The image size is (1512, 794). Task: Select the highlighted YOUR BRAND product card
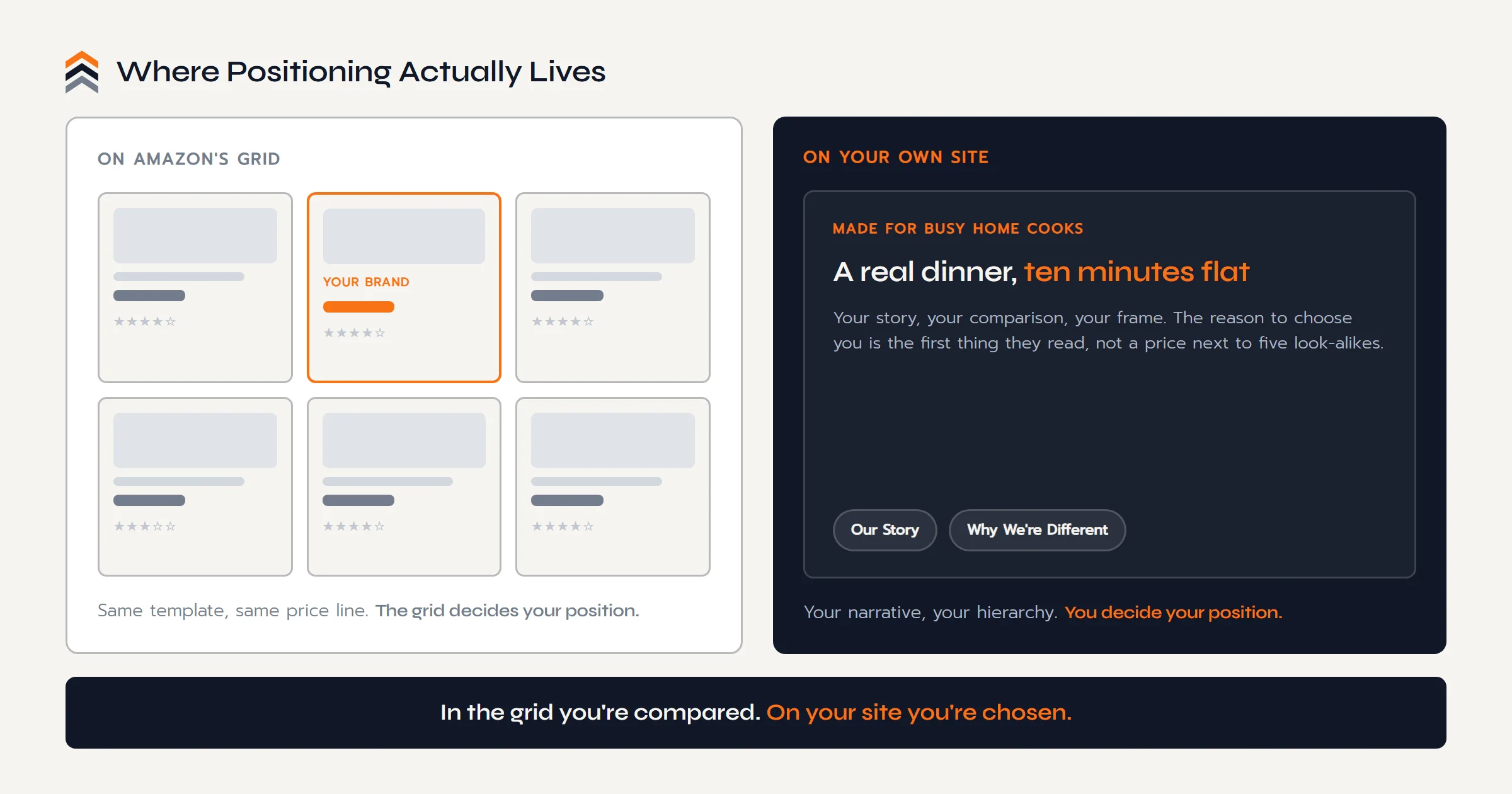pos(404,287)
